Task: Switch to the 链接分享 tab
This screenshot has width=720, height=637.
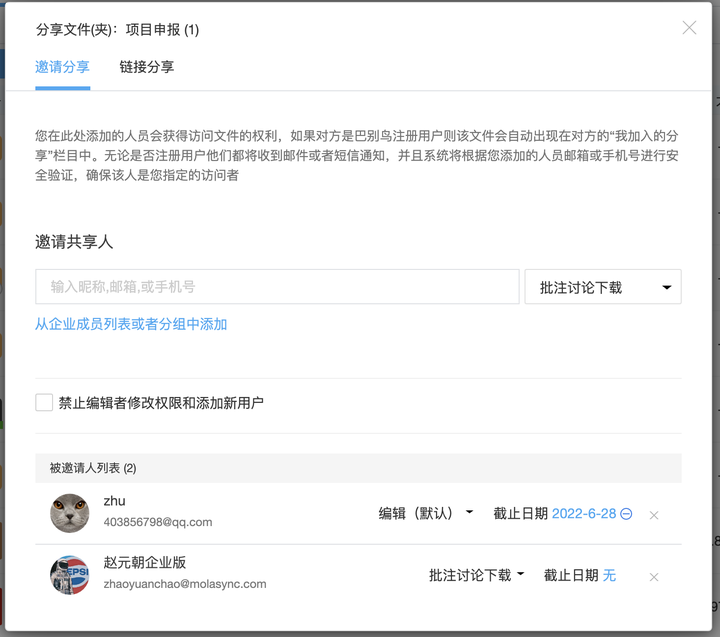Action: (x=146, y=67)
